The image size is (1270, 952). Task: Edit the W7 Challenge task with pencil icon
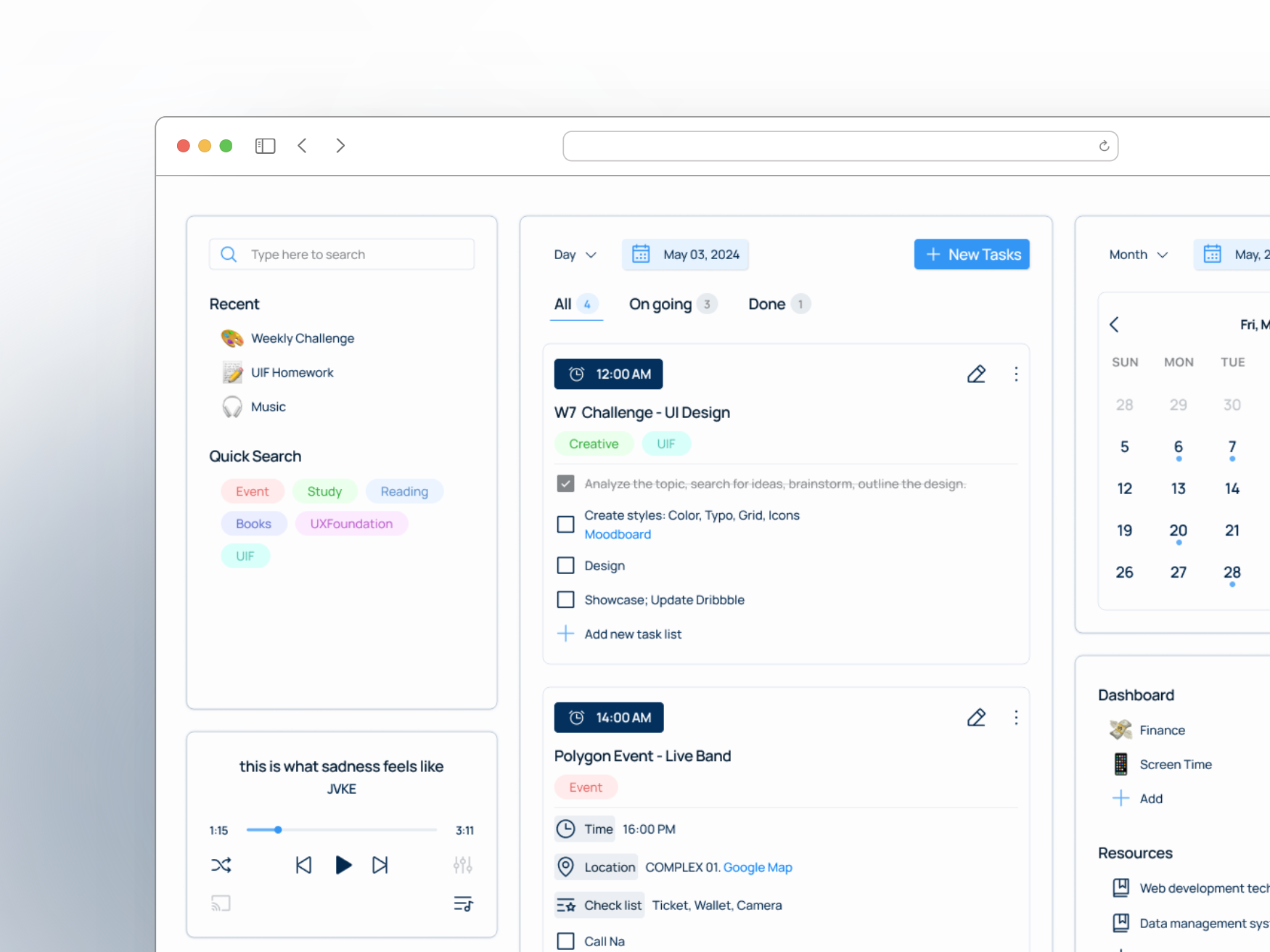[976, 374]
